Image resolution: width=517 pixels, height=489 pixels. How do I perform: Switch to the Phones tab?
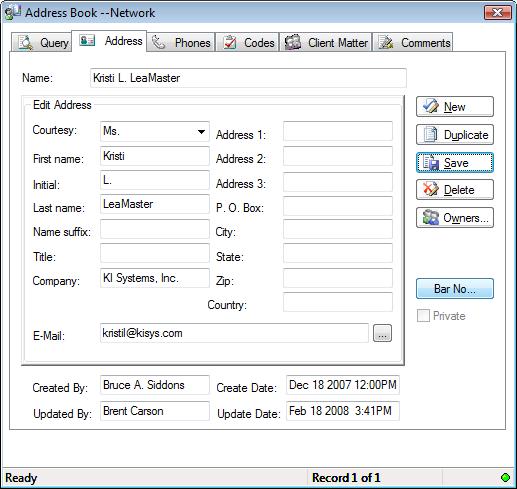pos(181,42)
